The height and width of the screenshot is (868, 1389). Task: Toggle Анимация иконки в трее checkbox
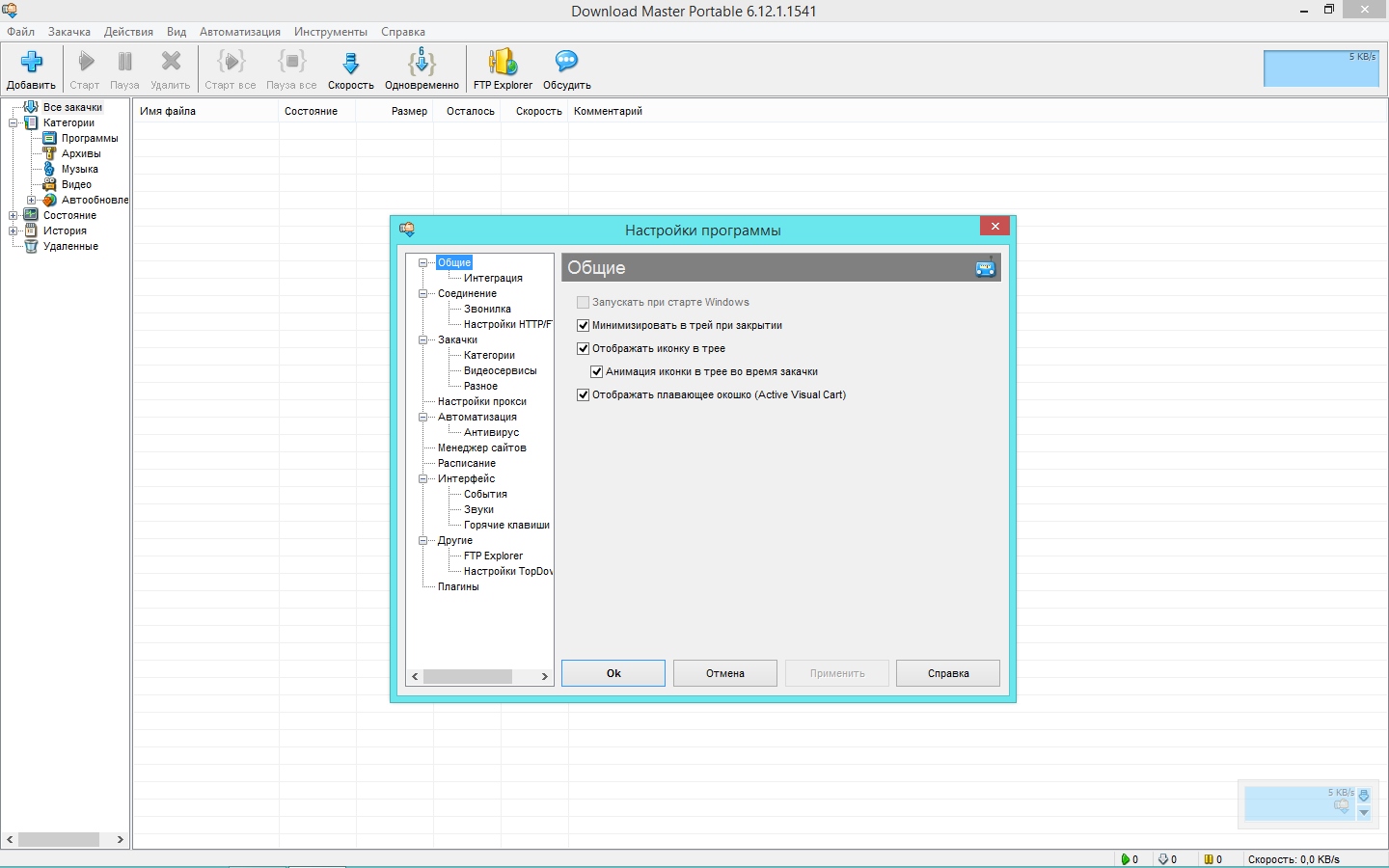596,371
